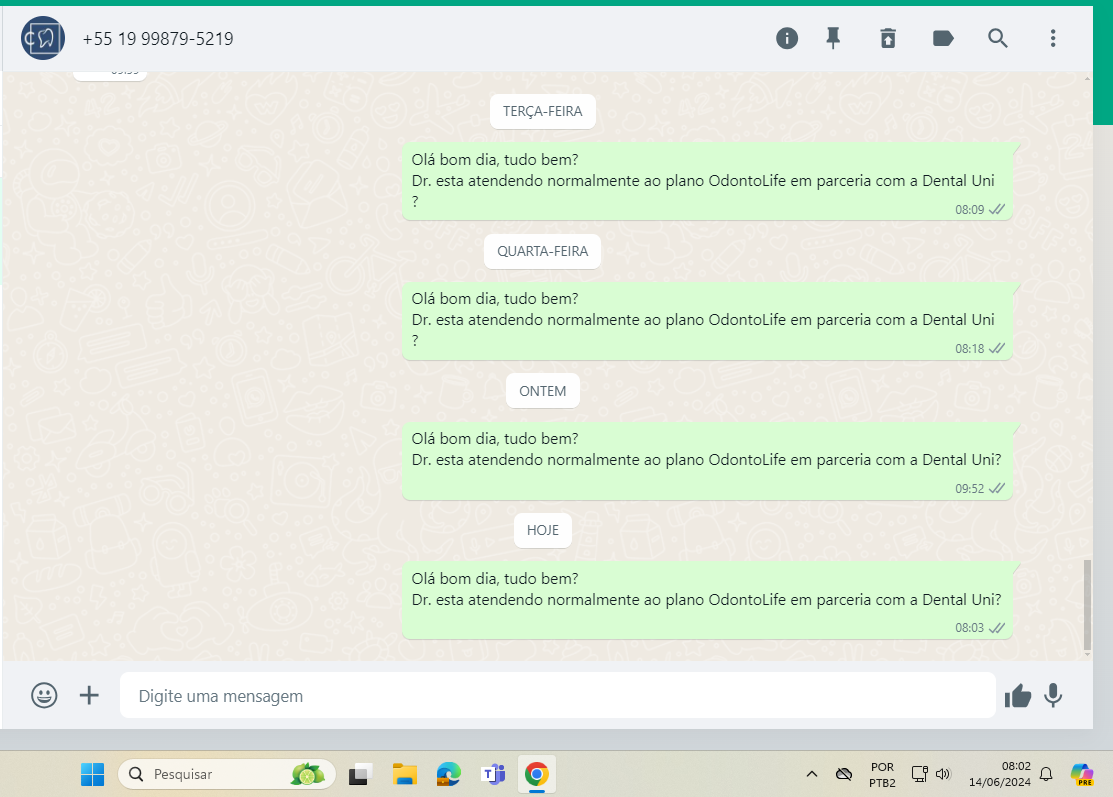This screenshot has height=797, width=1113.
Task: Select the message sent at 09:52
Action: 707,461
